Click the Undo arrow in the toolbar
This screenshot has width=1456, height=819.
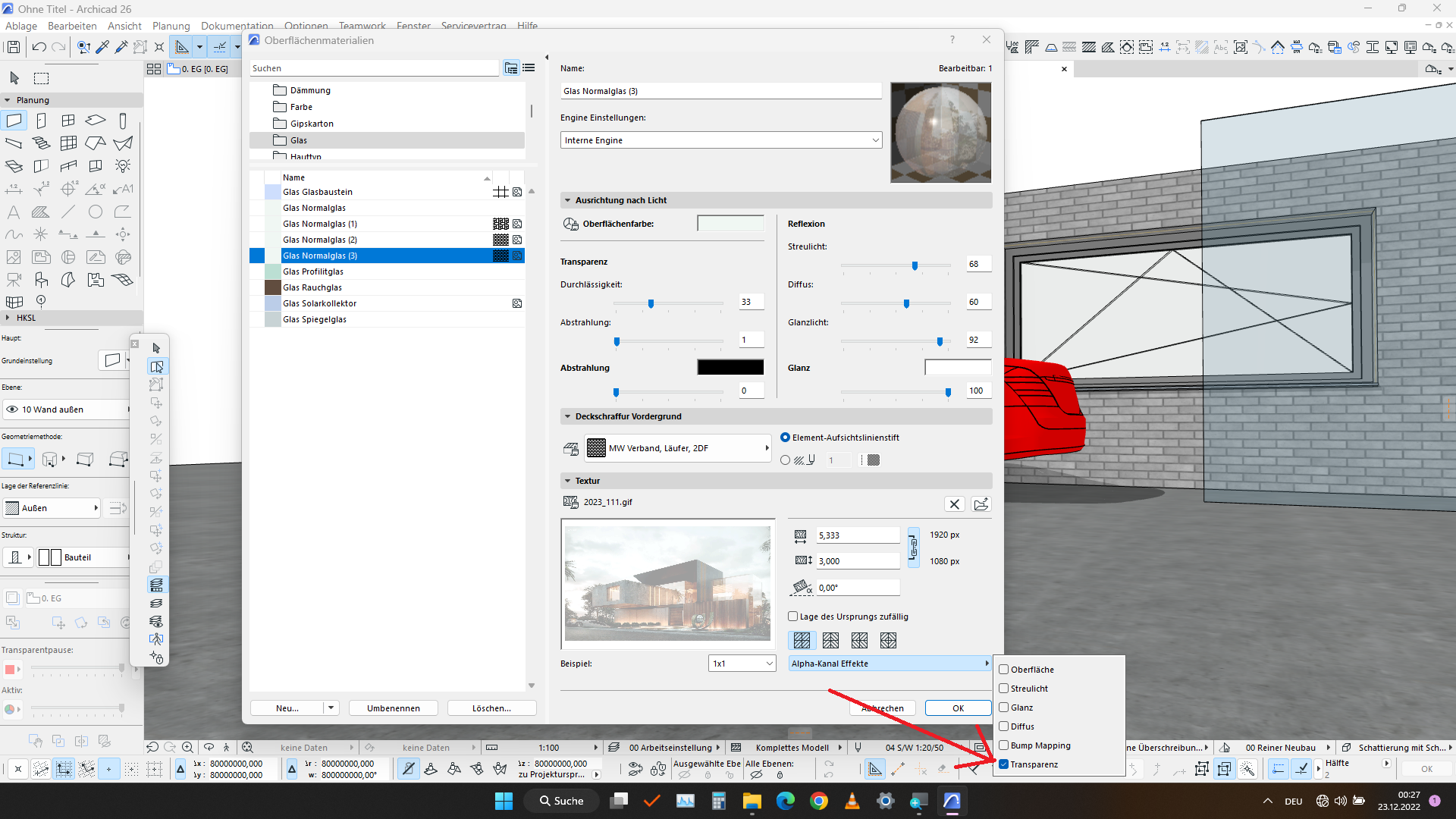[39, 47]
